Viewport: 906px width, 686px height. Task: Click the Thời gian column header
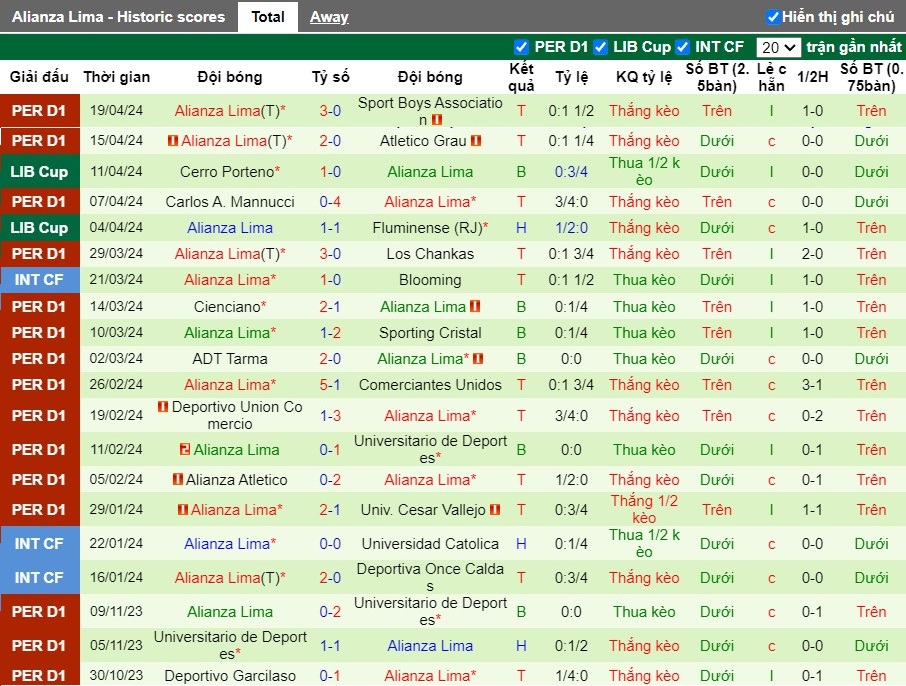tap(117, 77)
